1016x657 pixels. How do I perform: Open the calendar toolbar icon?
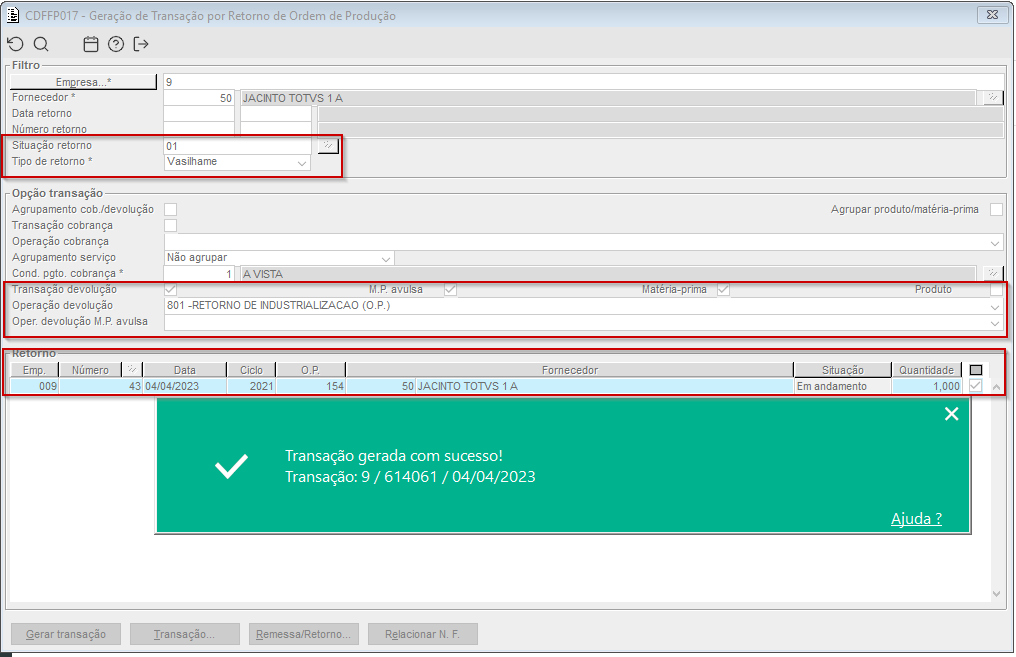(x=91, y=44)
